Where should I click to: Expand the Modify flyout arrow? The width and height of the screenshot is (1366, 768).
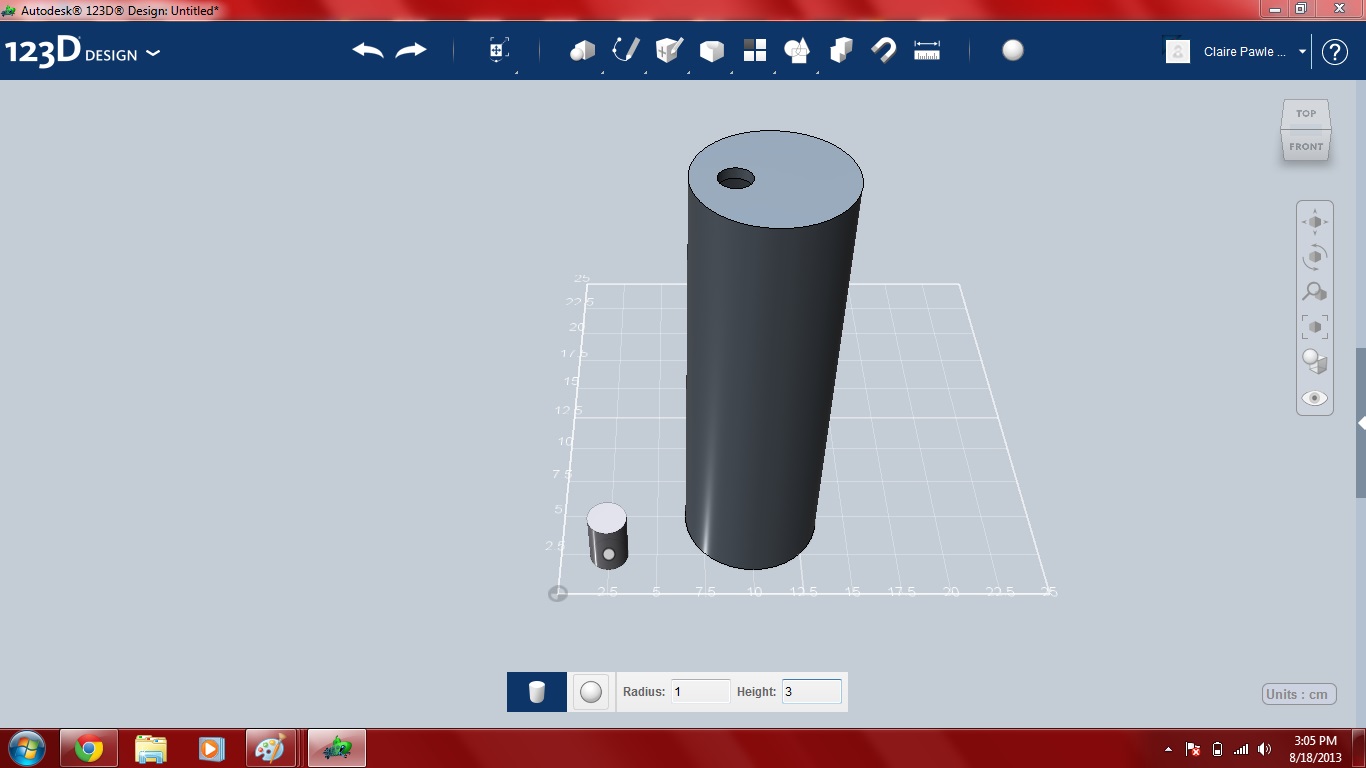point(730,72)
